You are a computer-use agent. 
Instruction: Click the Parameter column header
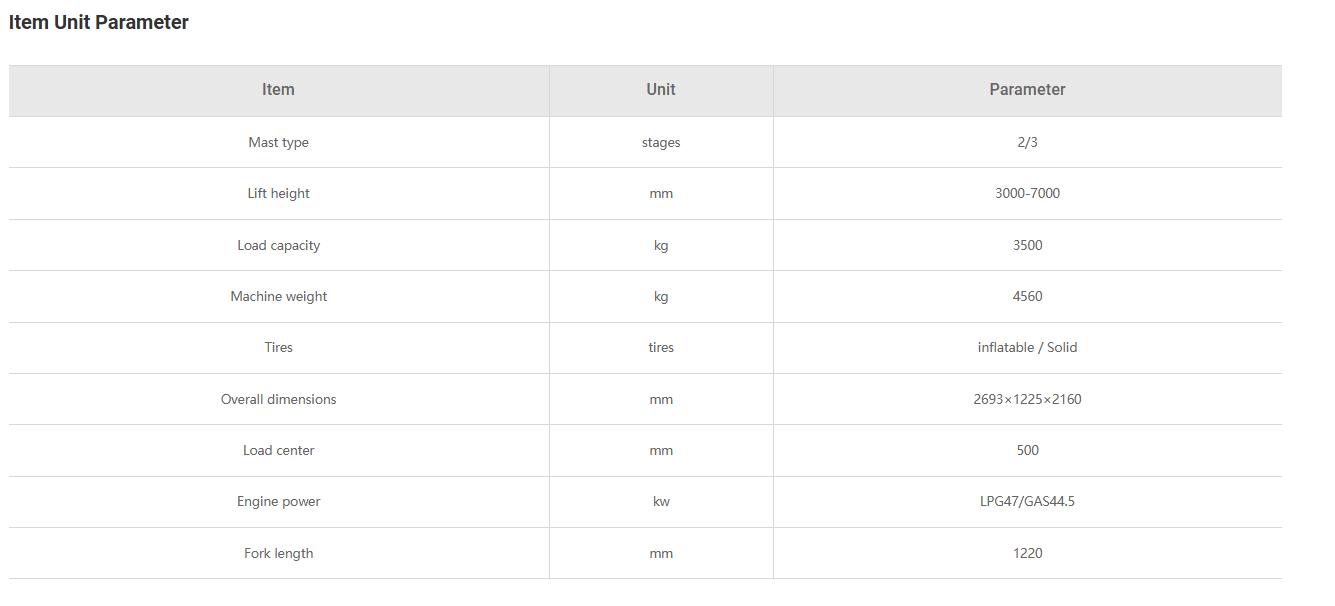click(x=1027, y=90)
